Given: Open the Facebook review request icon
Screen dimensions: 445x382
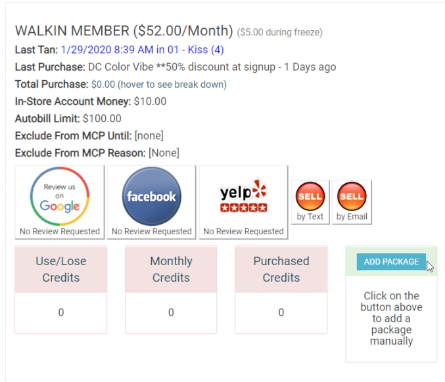Looking at the screenshot, I should [x=151, y=197].
